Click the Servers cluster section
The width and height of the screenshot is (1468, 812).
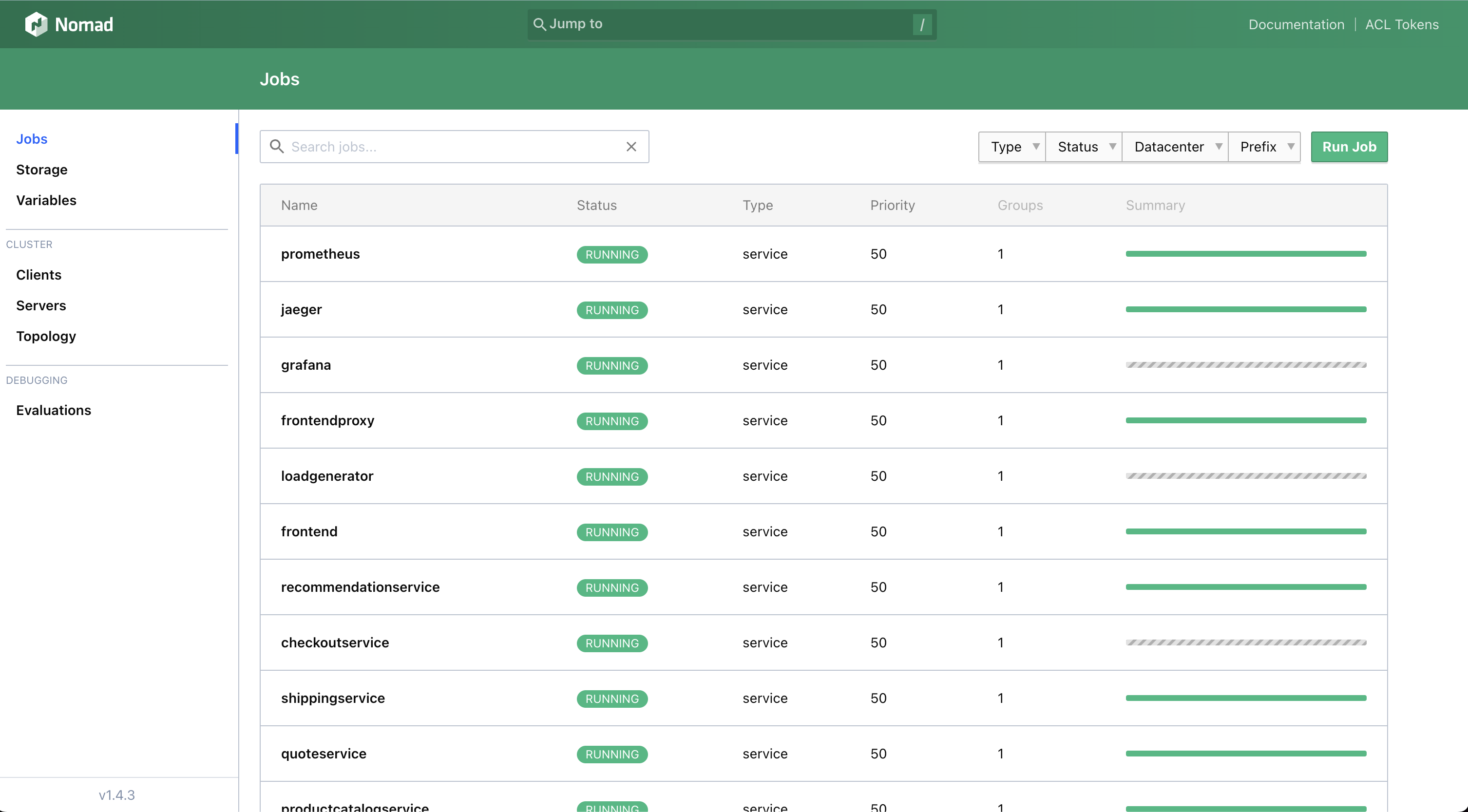(x=40, y=305)
